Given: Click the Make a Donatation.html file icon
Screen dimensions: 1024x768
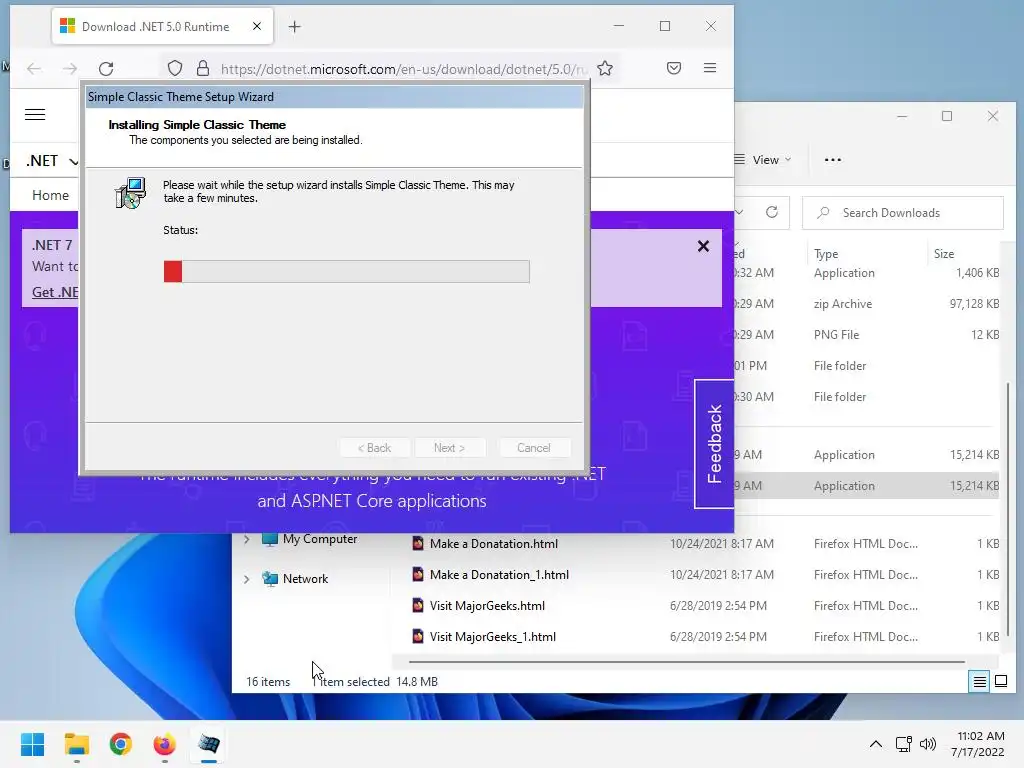Looking at the screenshot, I should (418, 543).
